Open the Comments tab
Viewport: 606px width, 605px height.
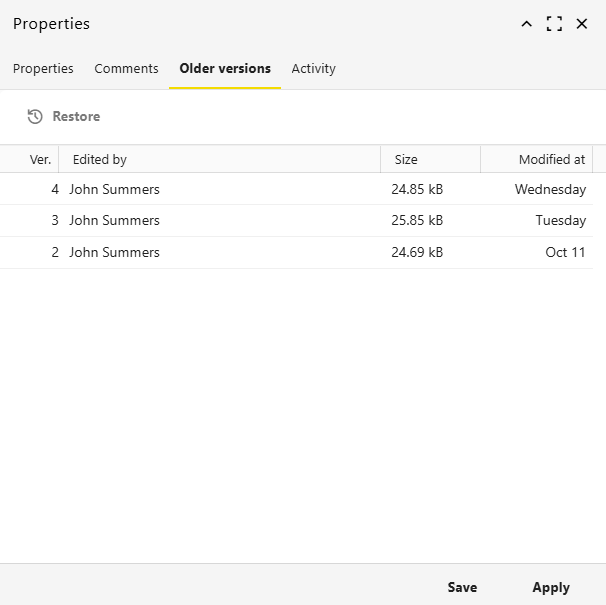[126, 68]
